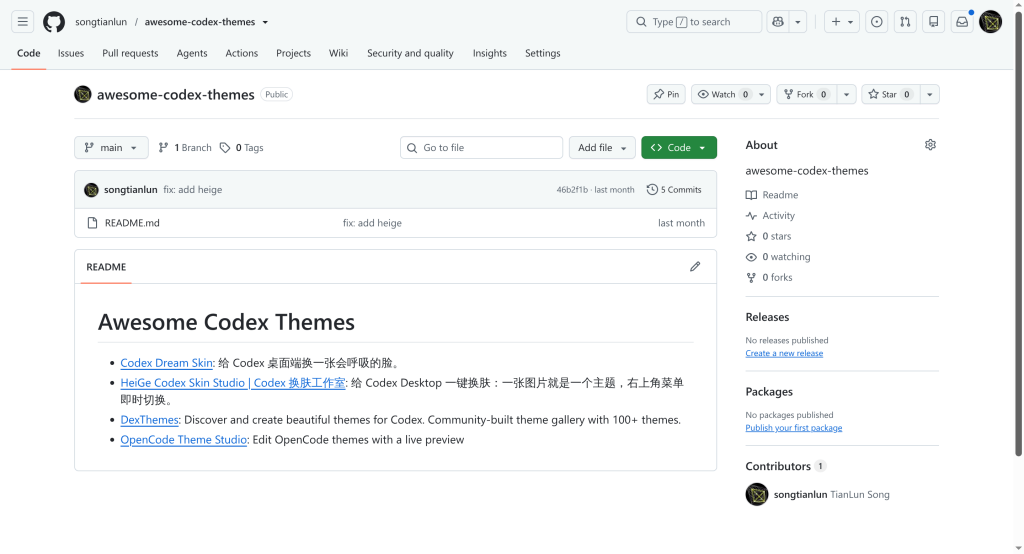Fork the repository with Fork button
The width and height of the screenshot is (1024, 554).
click(806, 94)
